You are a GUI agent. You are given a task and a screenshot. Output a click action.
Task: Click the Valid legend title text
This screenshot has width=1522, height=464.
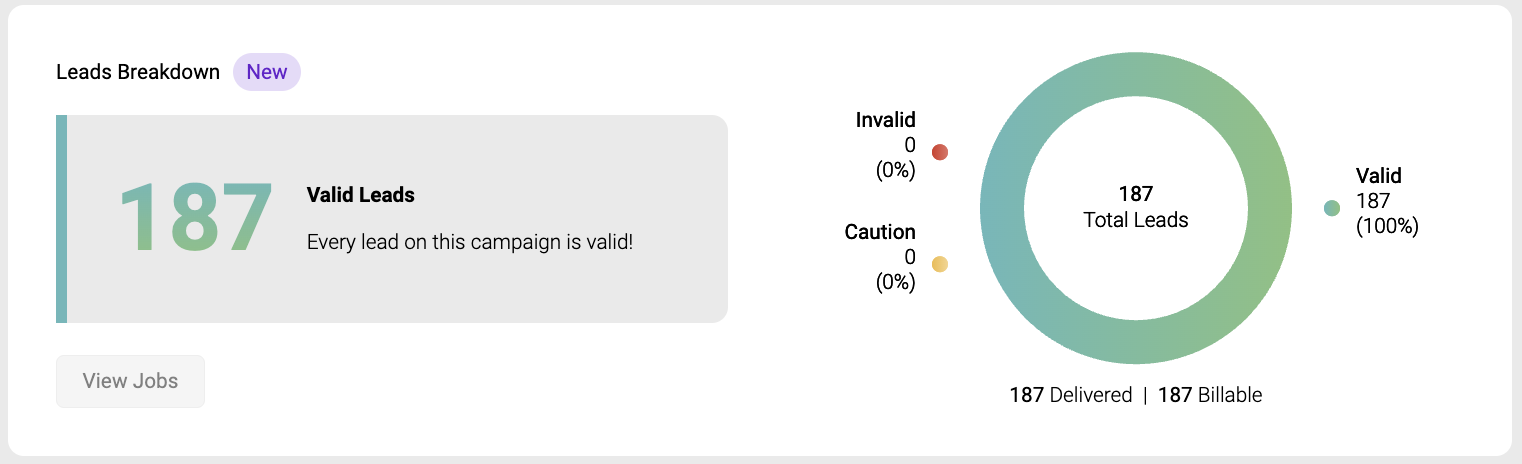(x=1379, y=176)
